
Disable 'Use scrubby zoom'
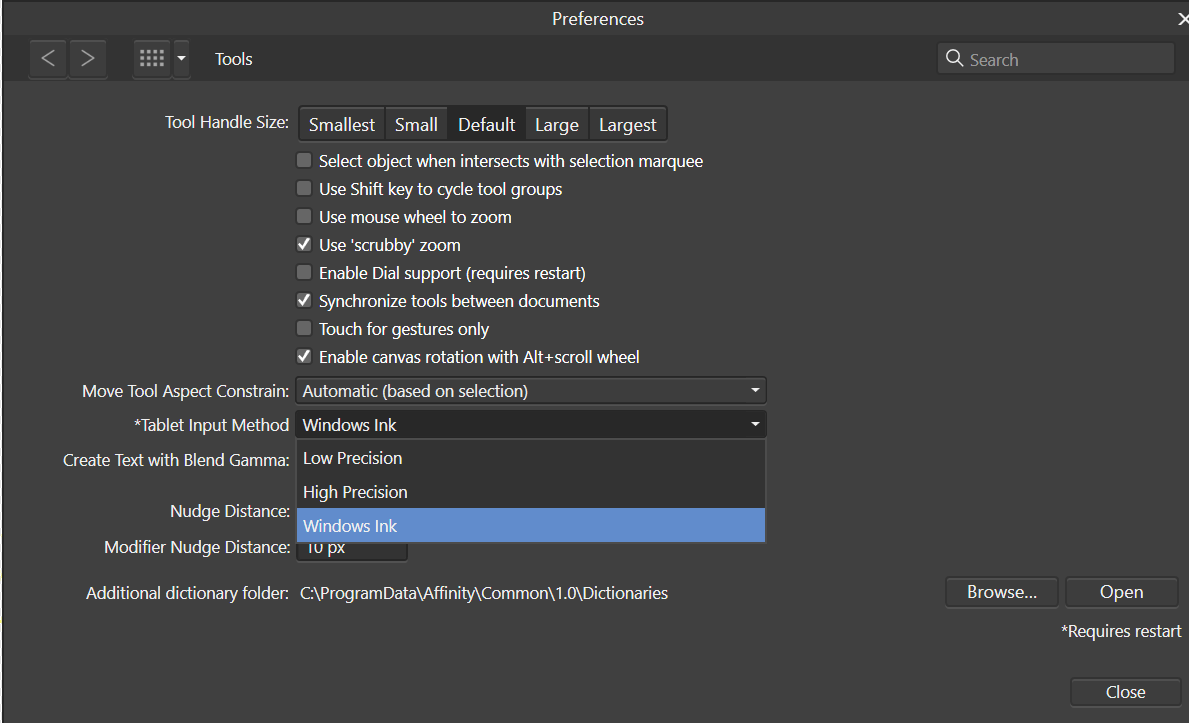(x=303, y=244)
